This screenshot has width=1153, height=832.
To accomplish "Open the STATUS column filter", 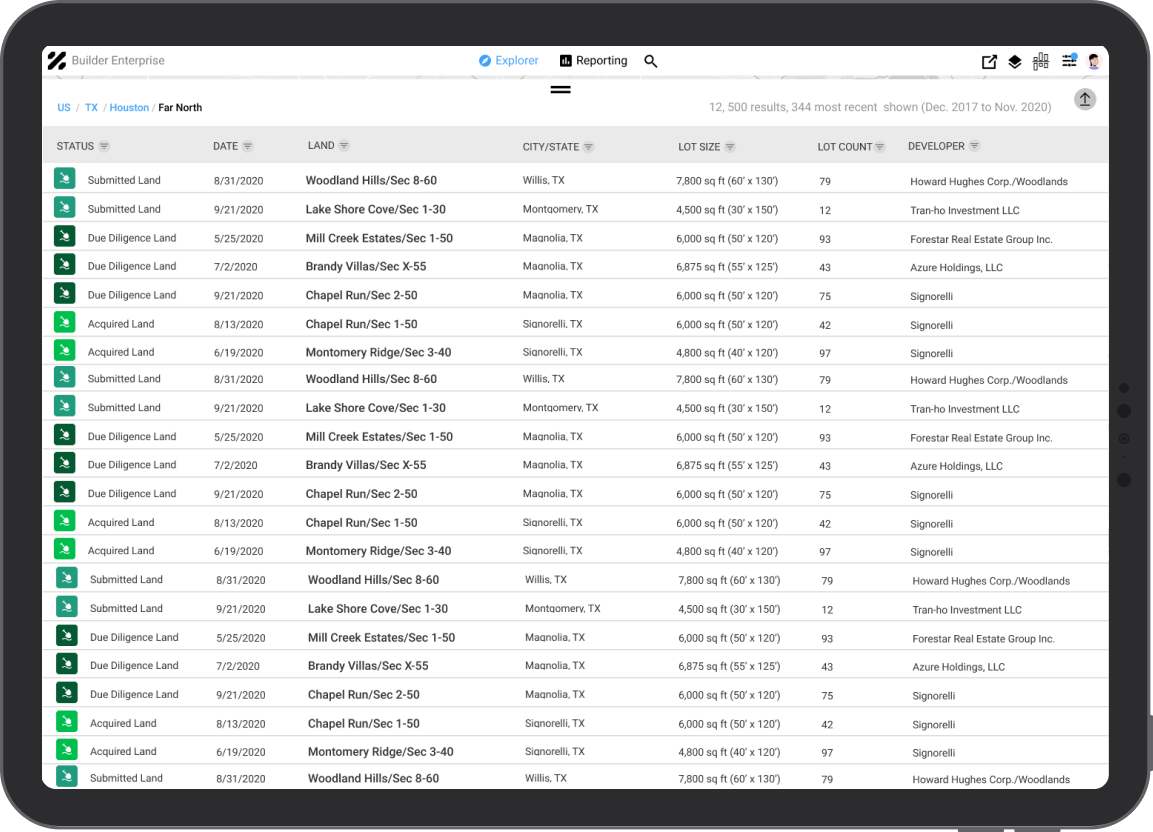I will pyautogui.click(x=104, y=146).
